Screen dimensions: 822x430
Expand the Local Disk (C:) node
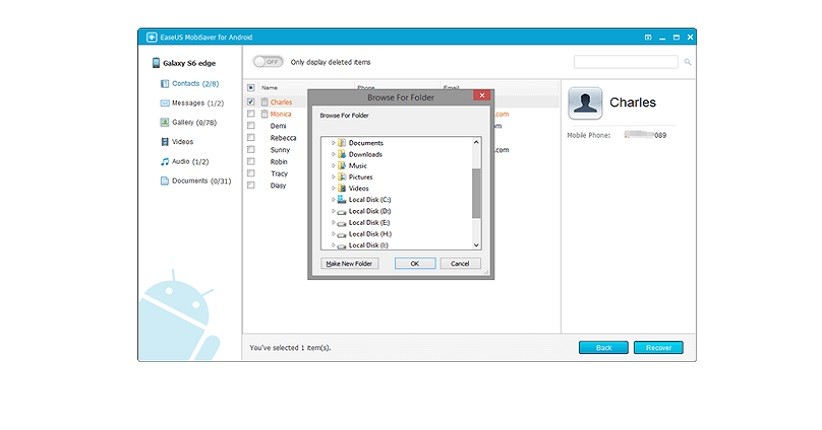(x=333, y=199)
